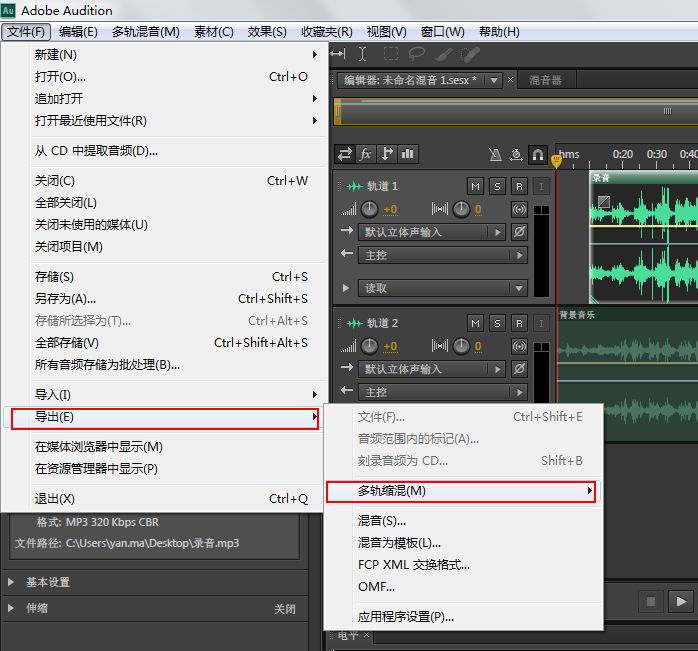The height and width of the screenshot is (651, 698).
Task: Adjust the Track 1 pan knob
Action: click(461, 209)
